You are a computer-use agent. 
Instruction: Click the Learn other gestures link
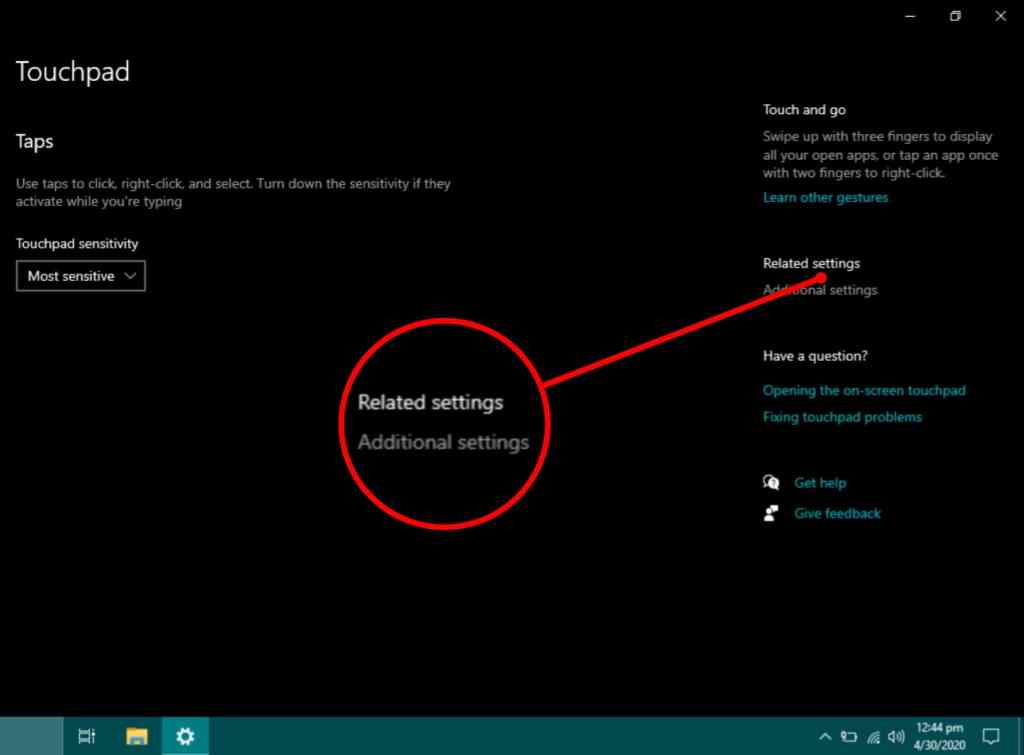coord(826,197)
